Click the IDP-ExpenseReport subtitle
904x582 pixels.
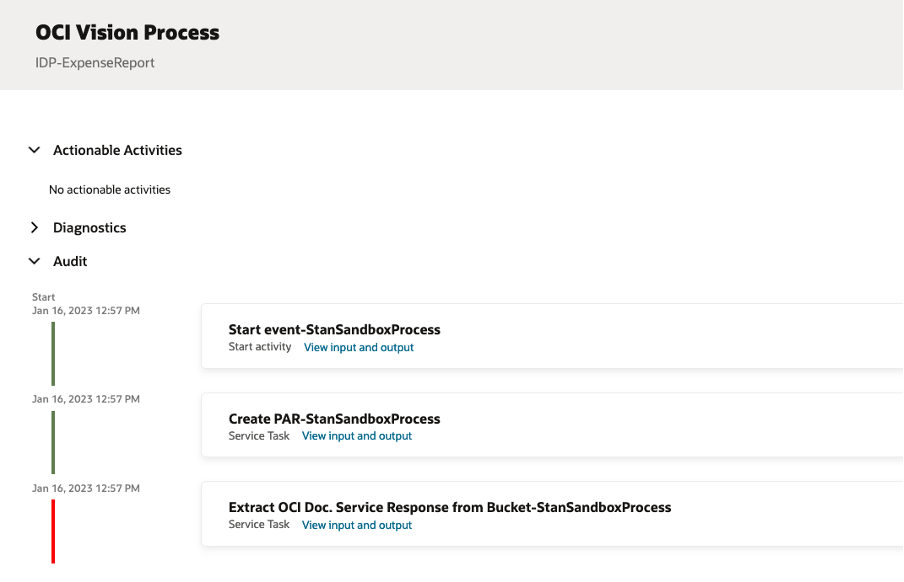click(x=95, y=63)
